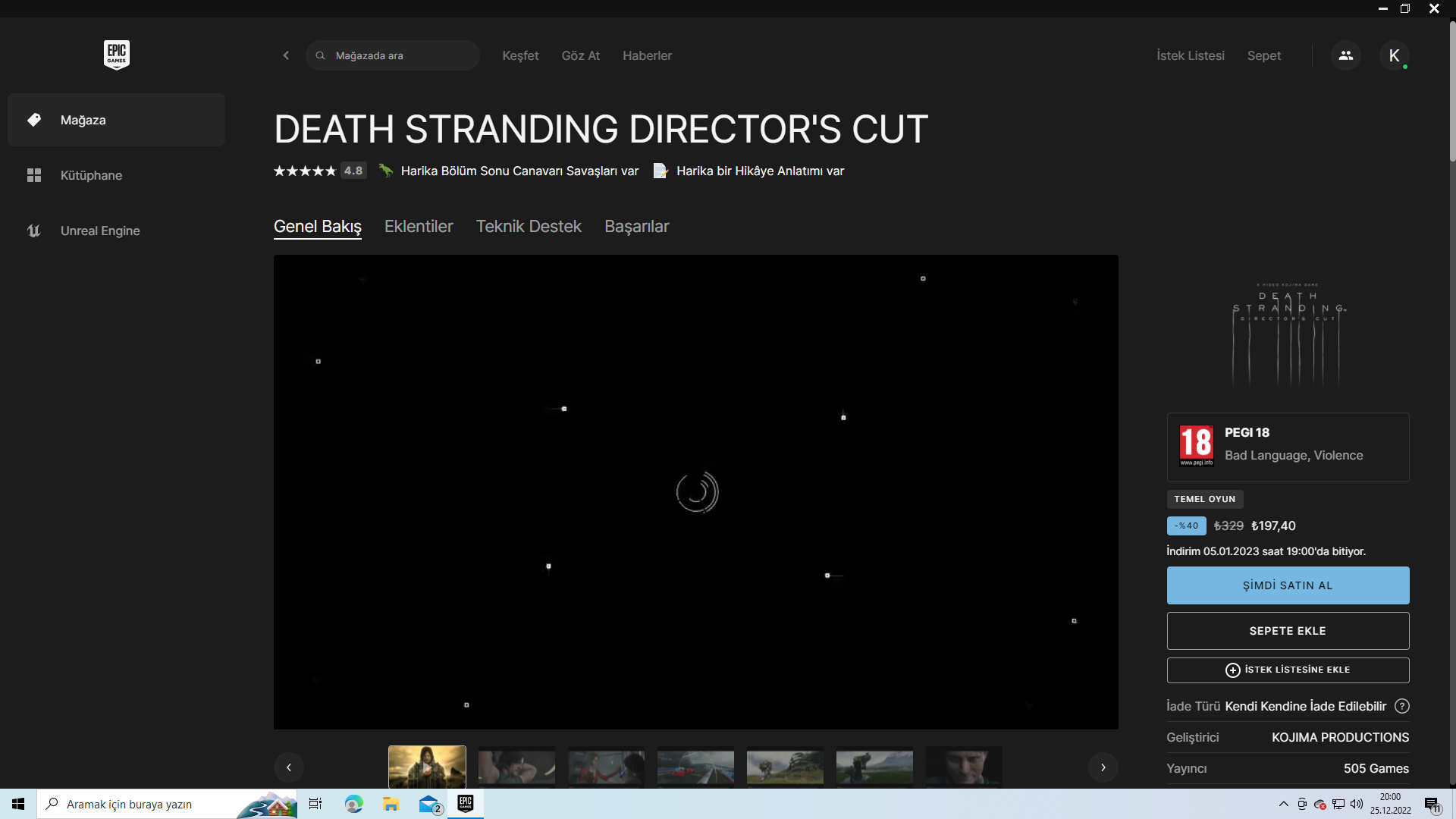Click the Mağaza tag icon in sidebar

[x=34, y=120]
